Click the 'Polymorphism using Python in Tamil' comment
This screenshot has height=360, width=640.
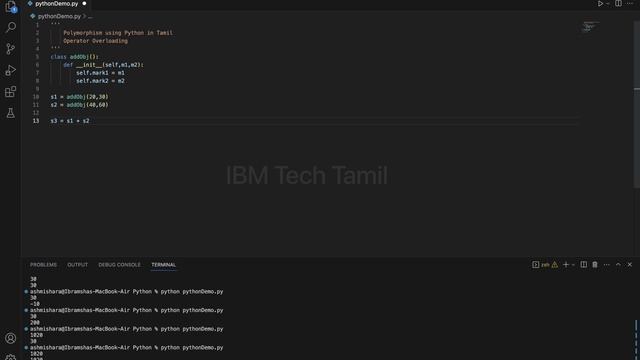(118, 33)
